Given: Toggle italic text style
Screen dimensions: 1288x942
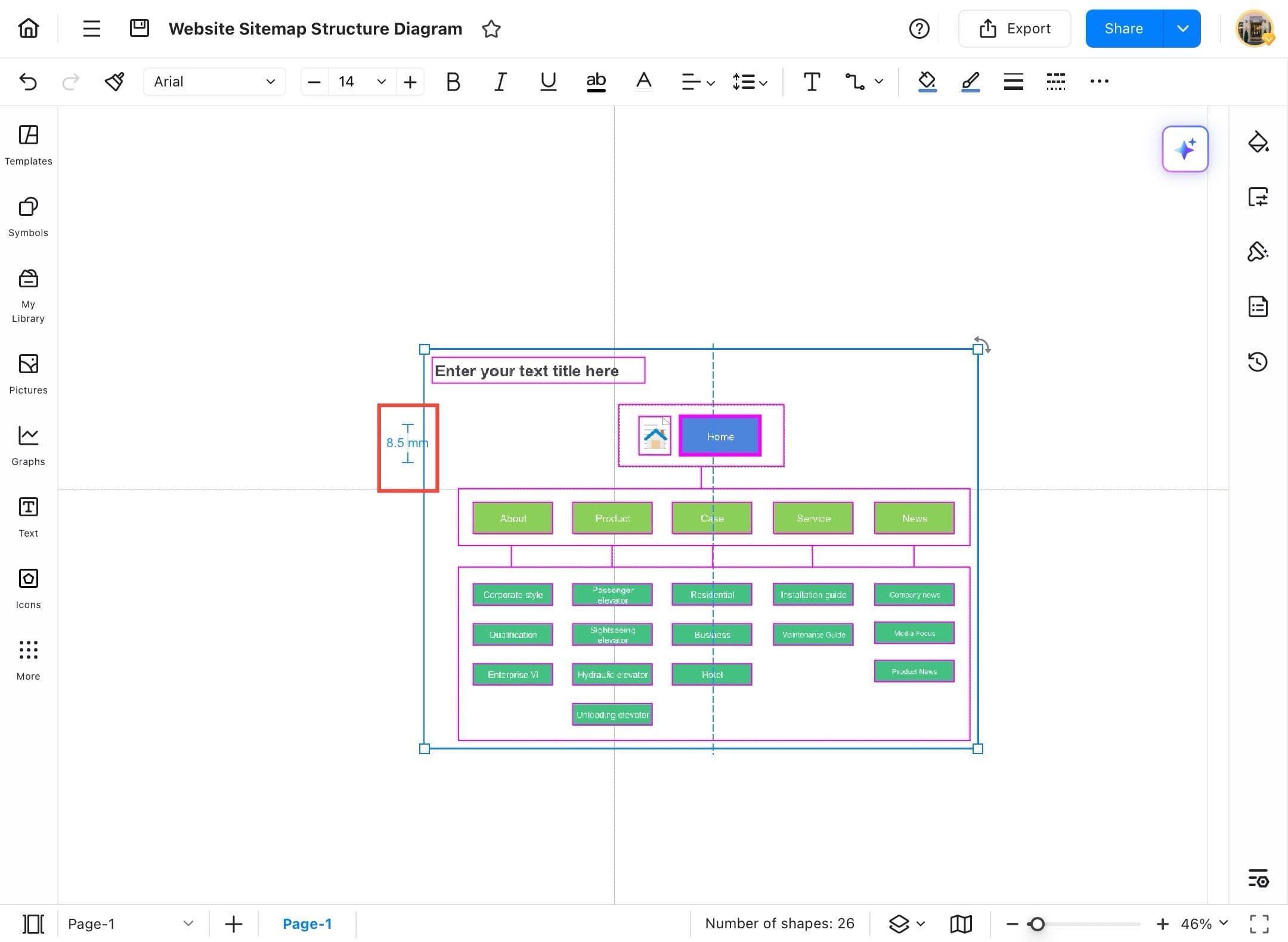Looking at the screenshot, I should tap(500, 82).
